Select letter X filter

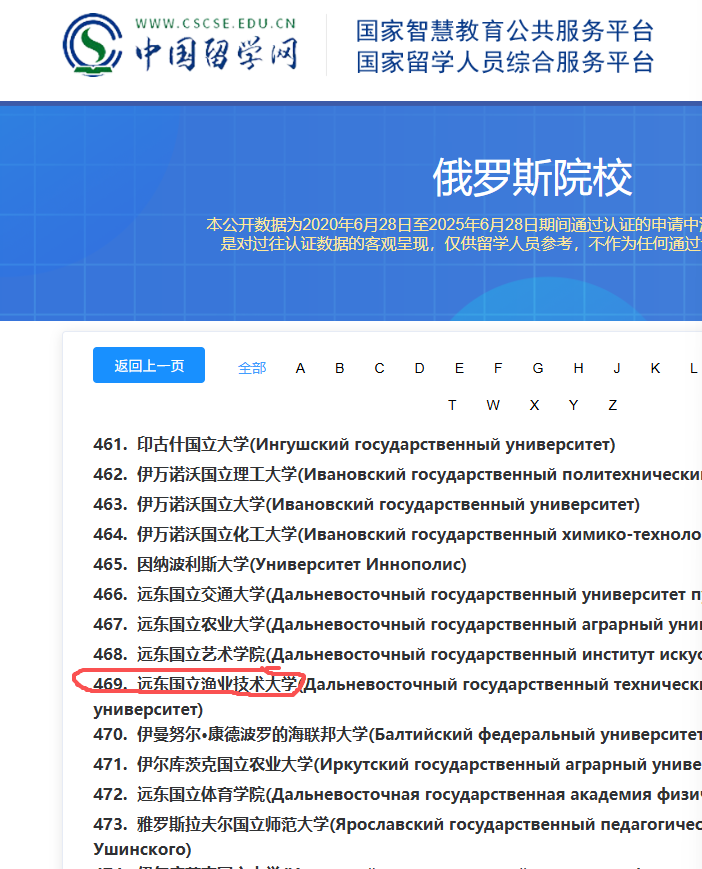[x=534, y=405]
